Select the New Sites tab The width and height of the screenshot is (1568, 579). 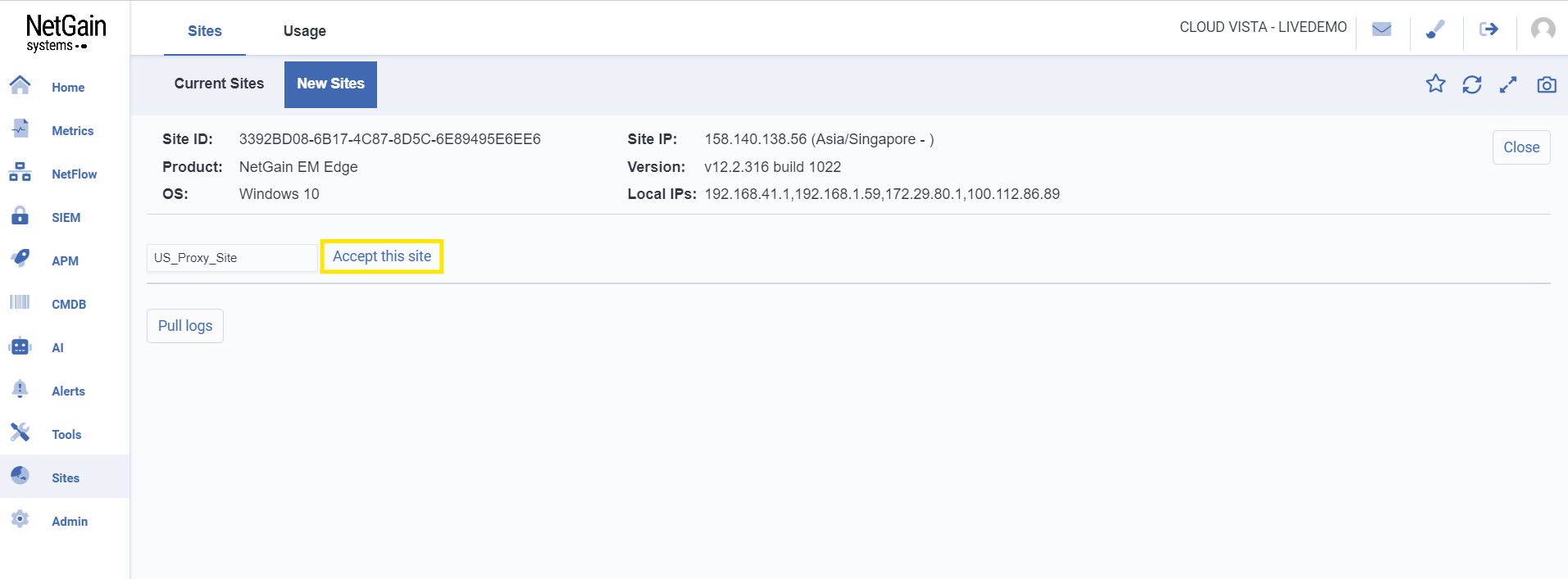coord(330,84)
